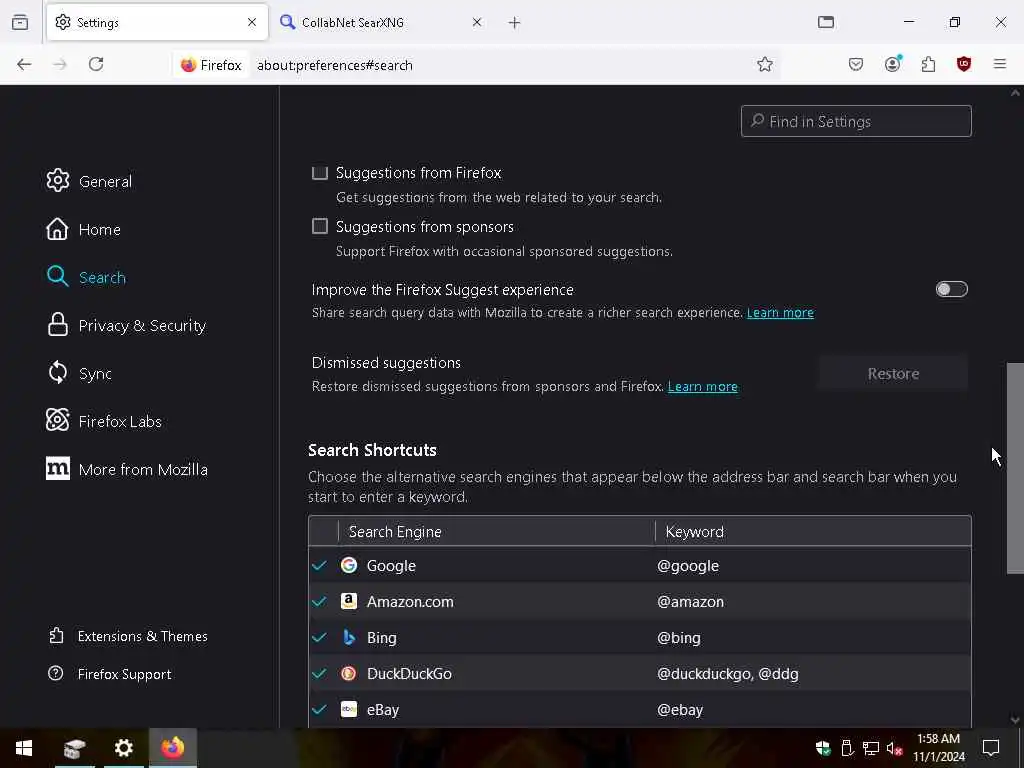Open the General settings category
Screen dimensions: 1024x768
[x=89, y=181]
